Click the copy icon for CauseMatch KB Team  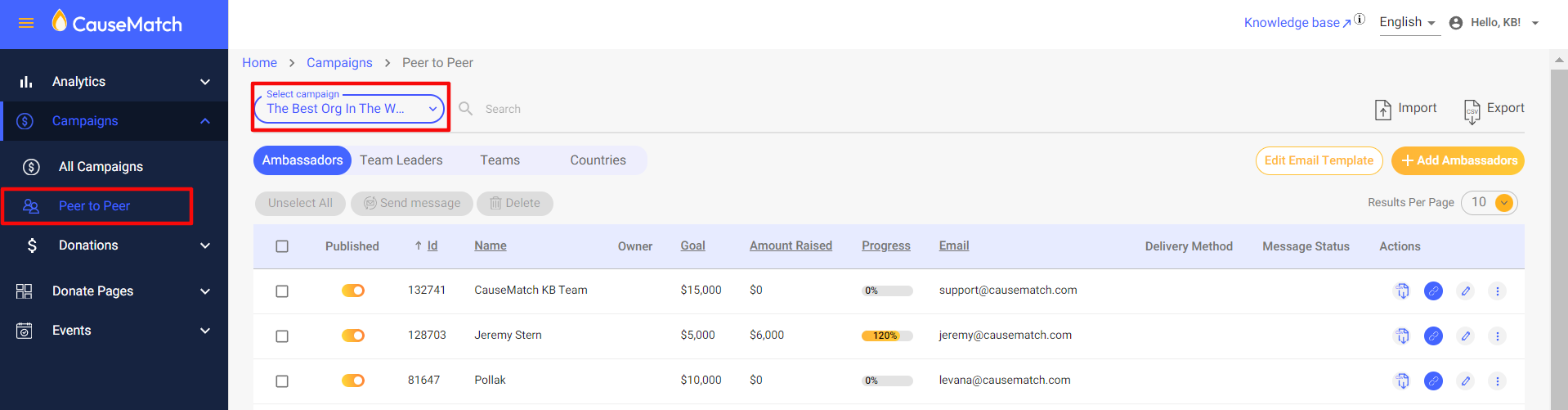[1402, 291]
